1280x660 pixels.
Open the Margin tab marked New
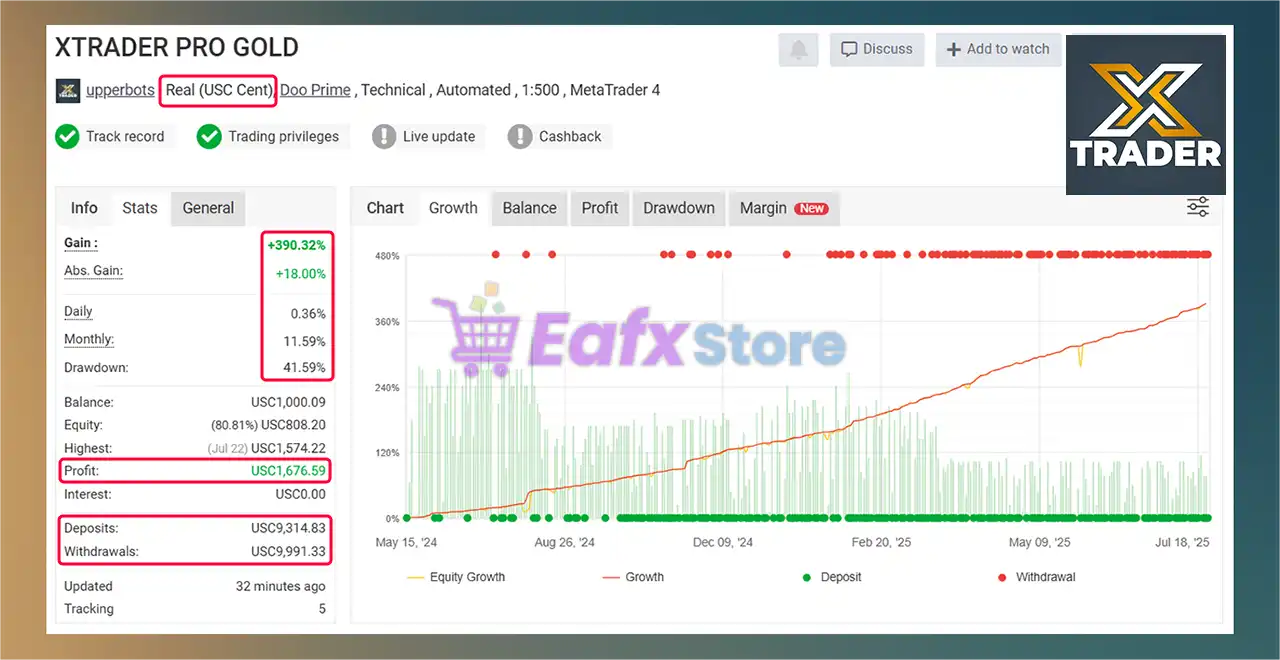coord(784,208)
